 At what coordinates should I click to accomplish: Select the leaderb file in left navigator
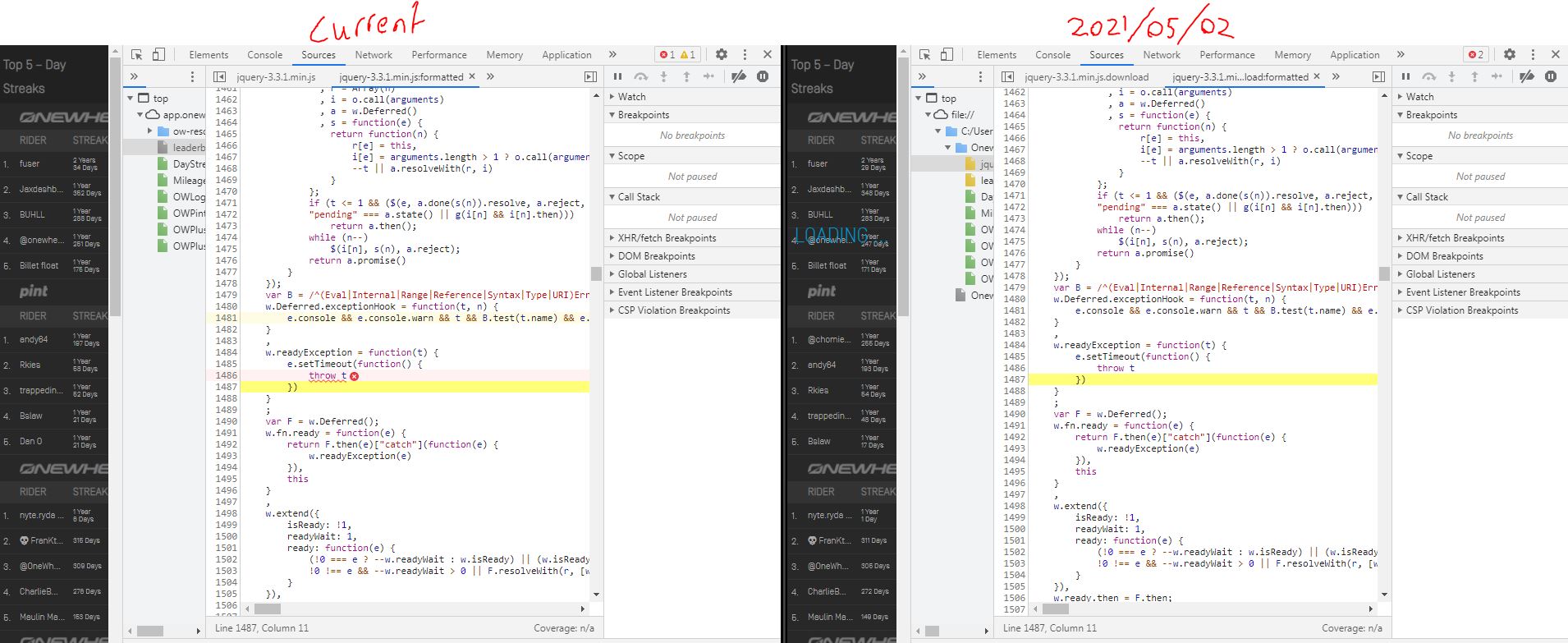188,148
